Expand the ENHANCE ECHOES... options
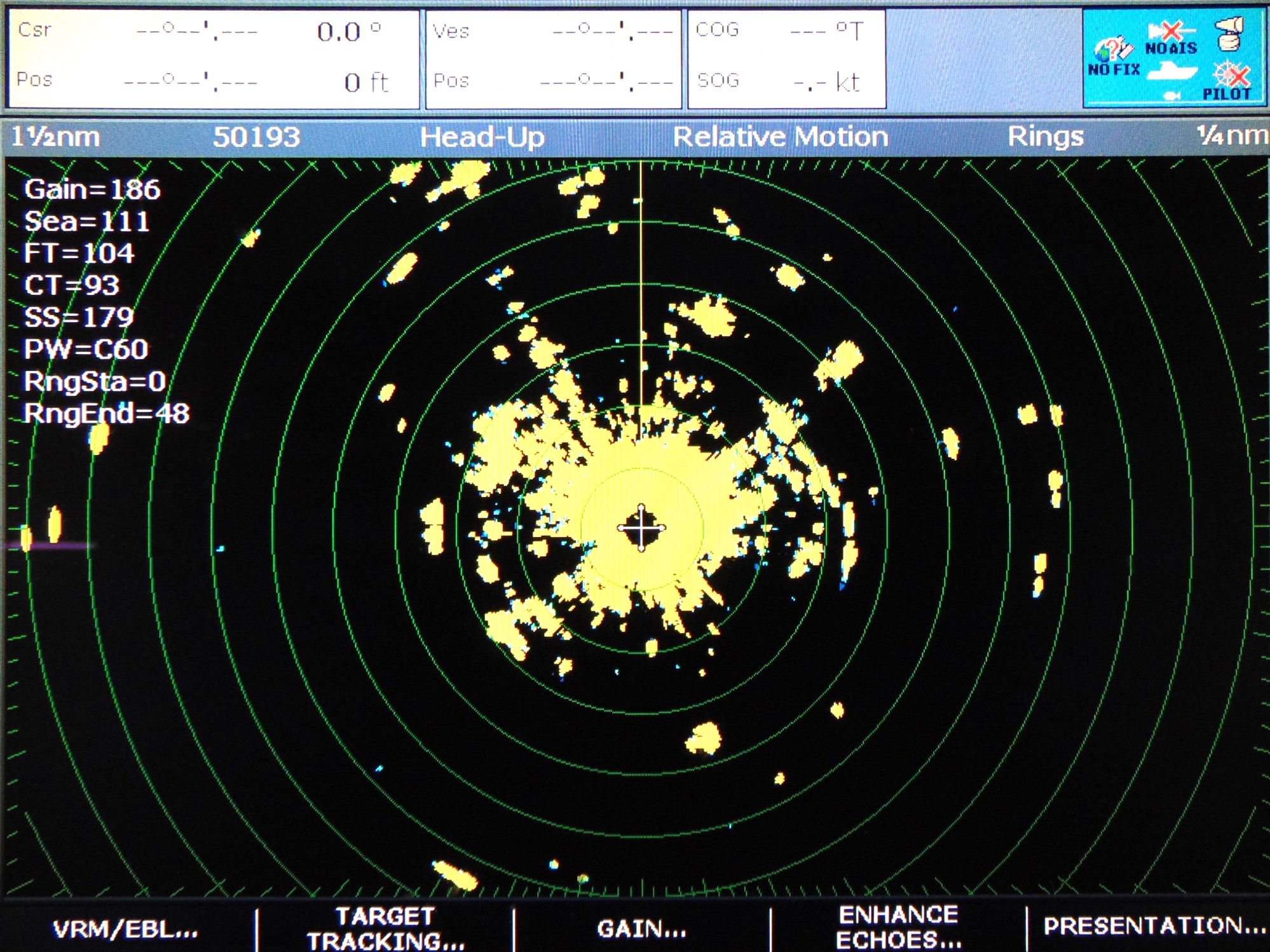 tap(898, 928)
